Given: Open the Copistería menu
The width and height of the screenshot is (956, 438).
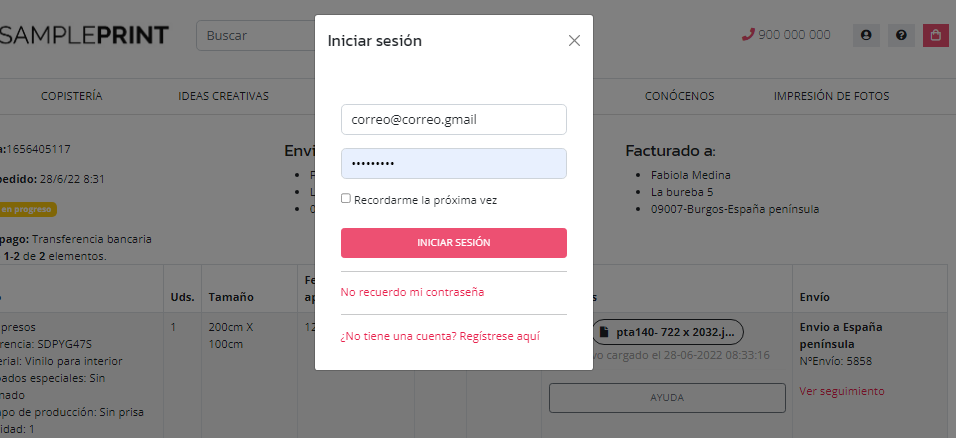Looking at the screenshot, I should tap(72, 97).
